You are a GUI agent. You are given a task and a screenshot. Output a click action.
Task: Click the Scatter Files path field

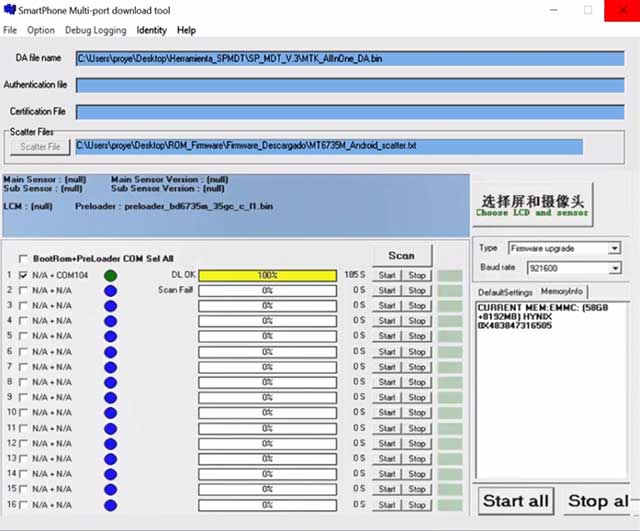(329, 147)
